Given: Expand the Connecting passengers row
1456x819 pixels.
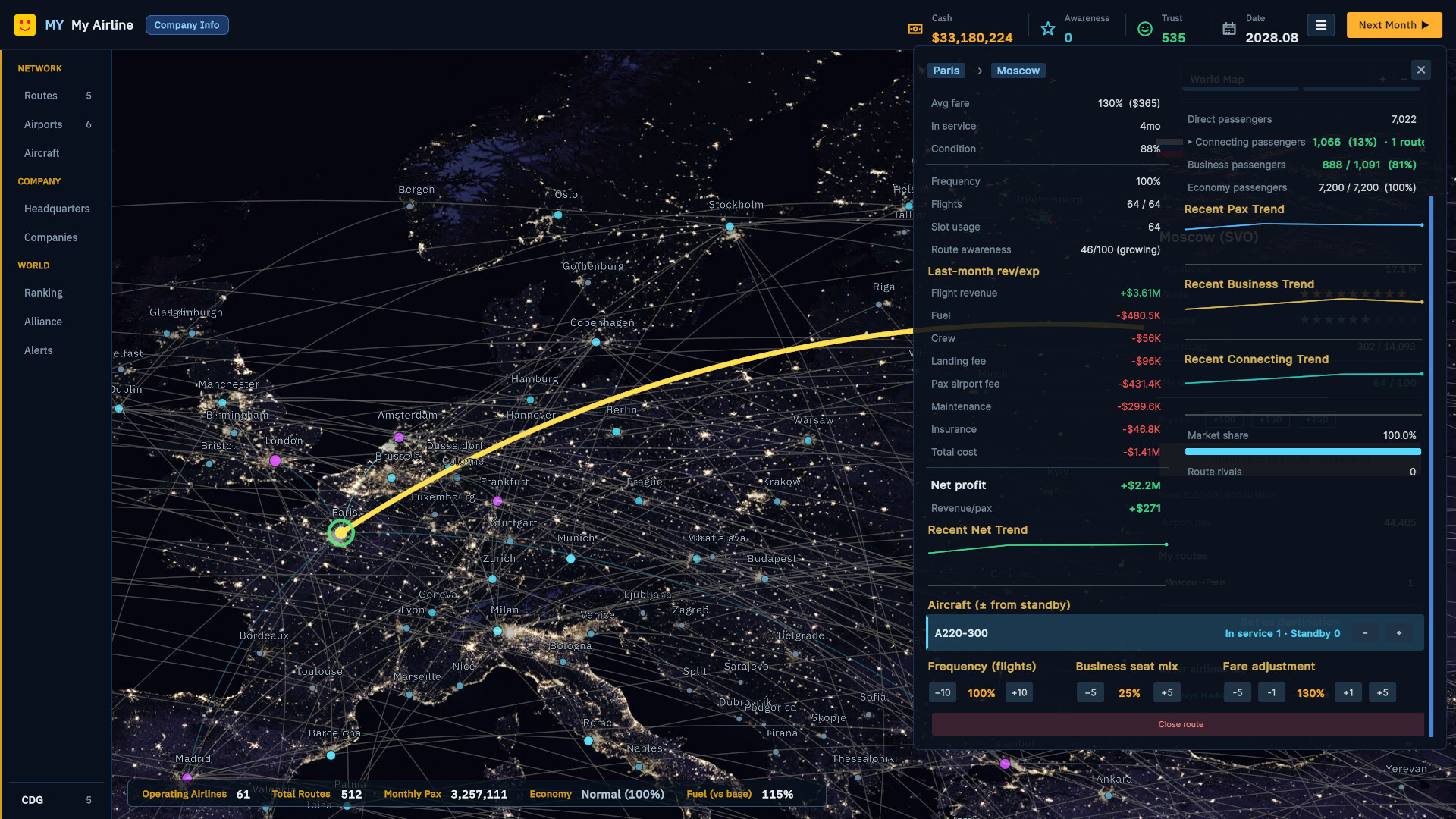Looking at the screenshot, I should (1306, 142).
